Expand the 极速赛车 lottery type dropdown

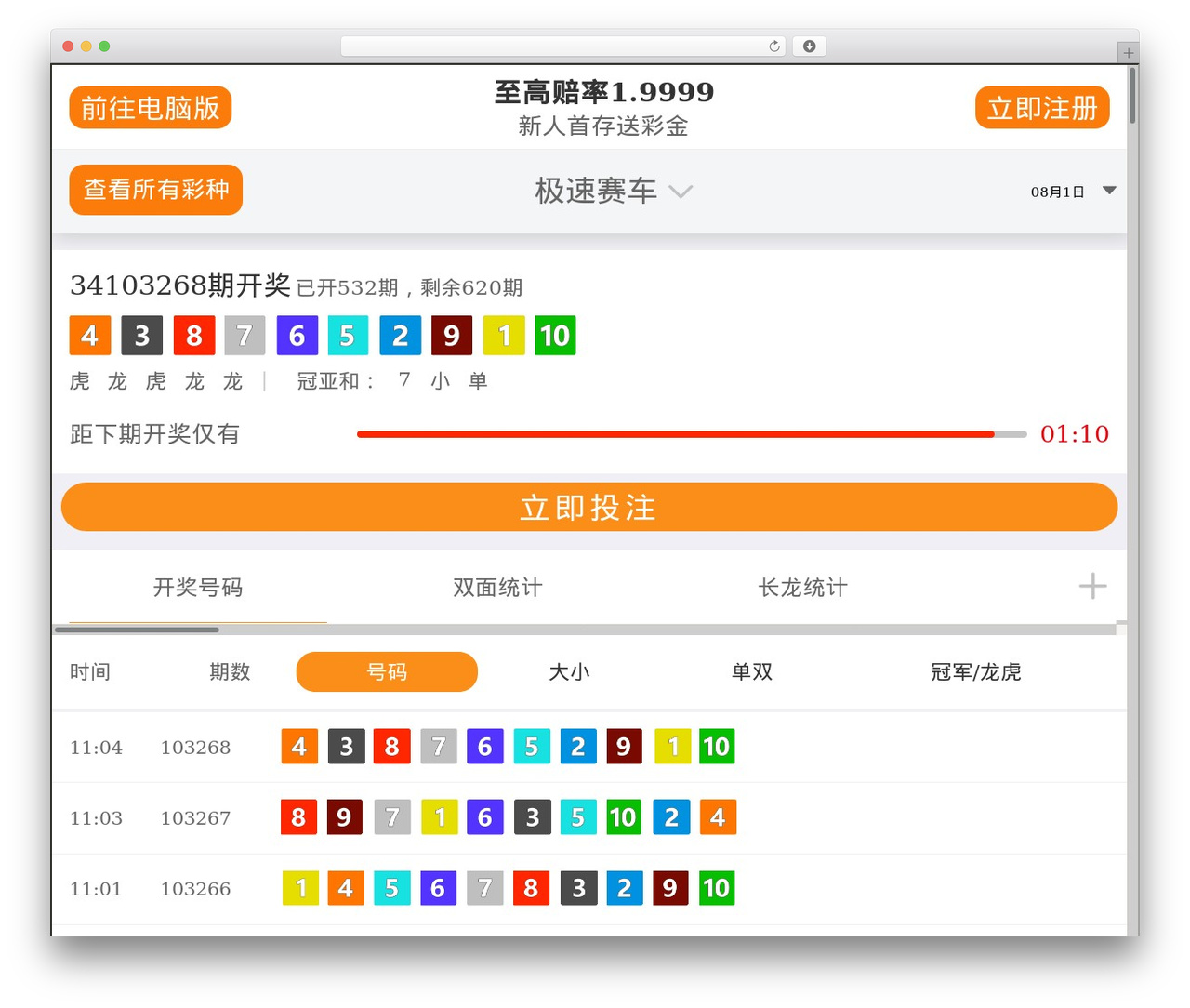[614, 191]
